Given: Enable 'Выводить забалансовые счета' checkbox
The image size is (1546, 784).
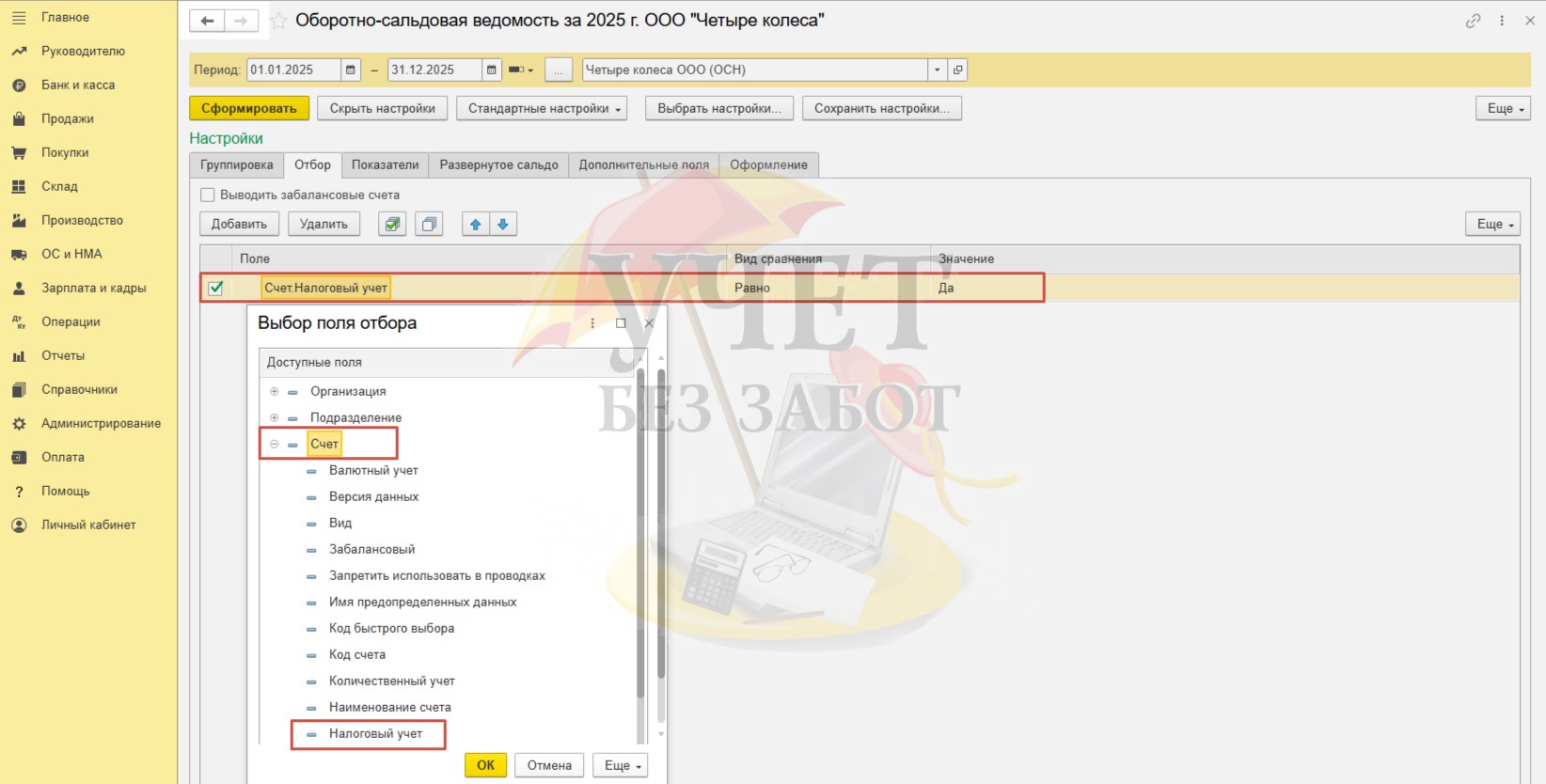Looking at the screenshot, I should point(208,195).
